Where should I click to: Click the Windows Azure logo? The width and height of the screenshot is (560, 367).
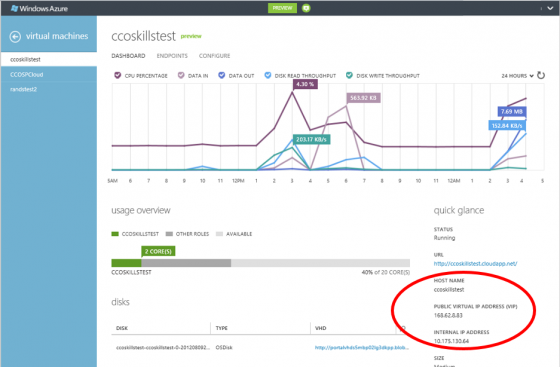(39, 9)
